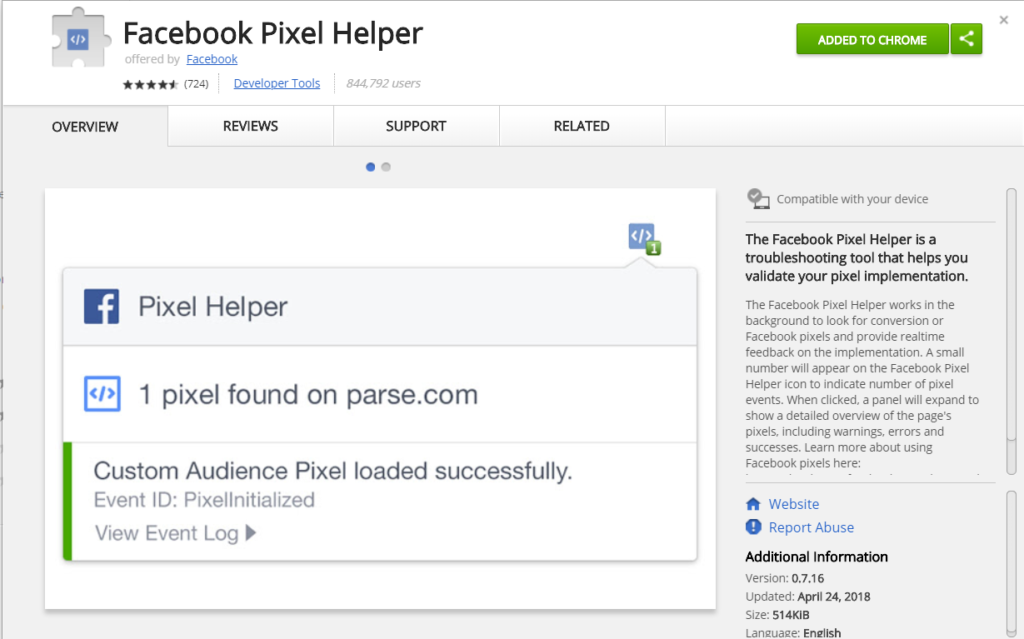This screenshot has height=639, width=1024.
Task: Open the Report Abuse link
Action: tap(811, 527)
